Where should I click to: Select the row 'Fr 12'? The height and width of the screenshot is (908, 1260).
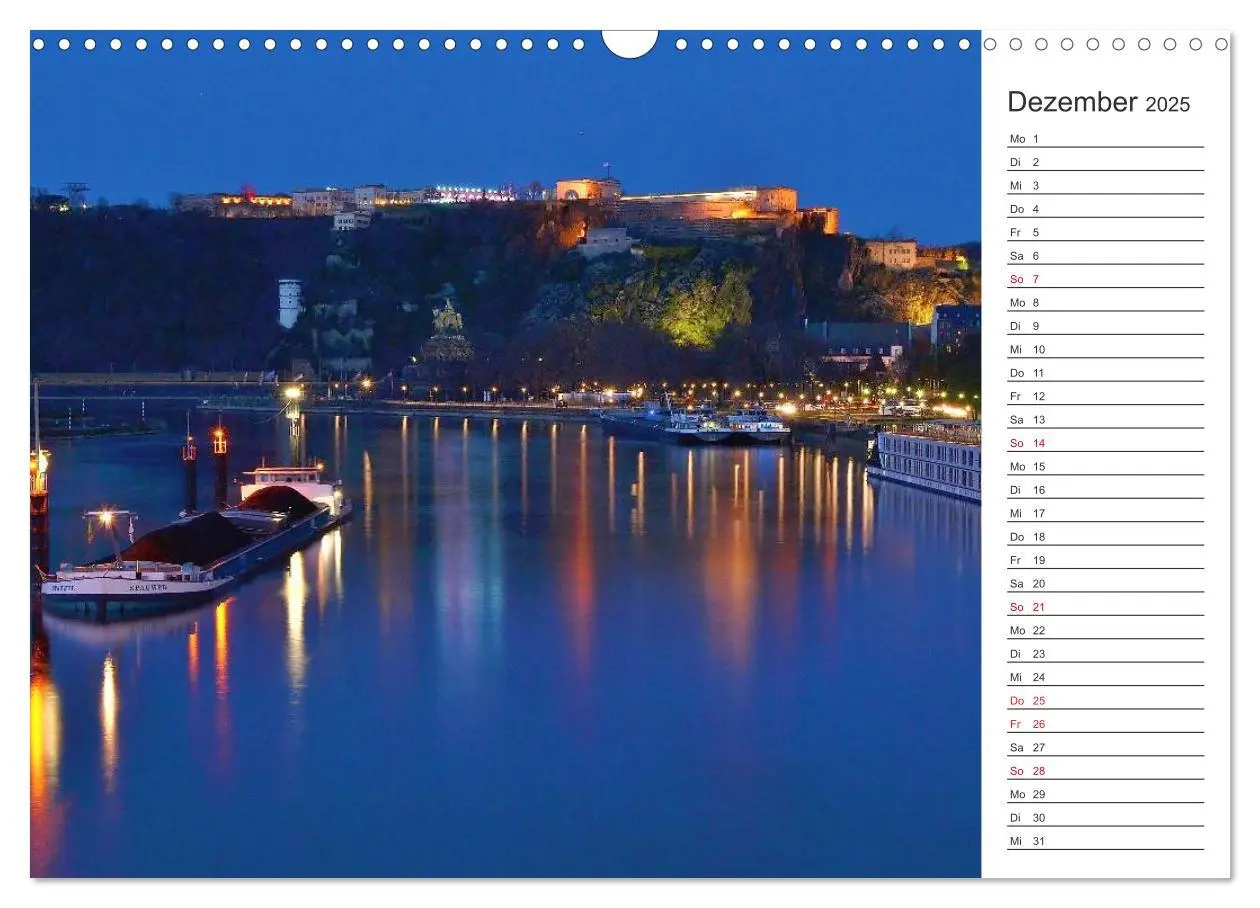point(1106,396)
